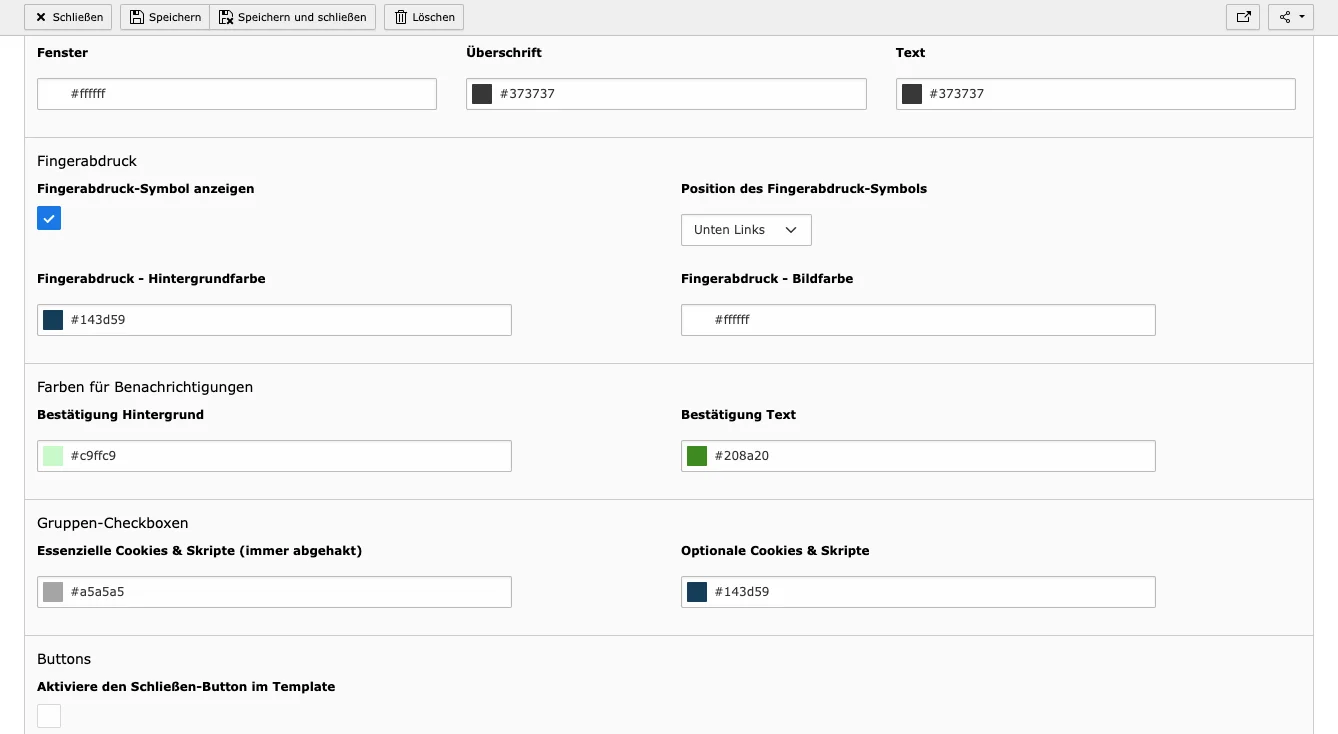The image size is (1338, 734).
Task: Open record in new window via arrow icon
Action: pos(1243,17)
